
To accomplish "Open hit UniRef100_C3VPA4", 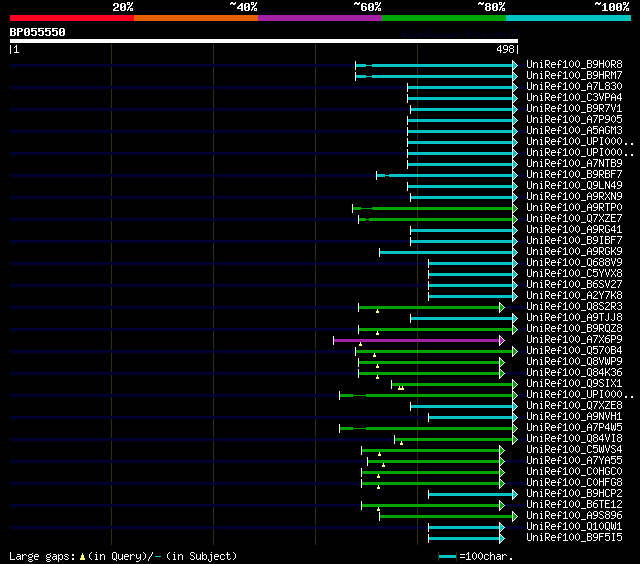I will click(574, 98).
